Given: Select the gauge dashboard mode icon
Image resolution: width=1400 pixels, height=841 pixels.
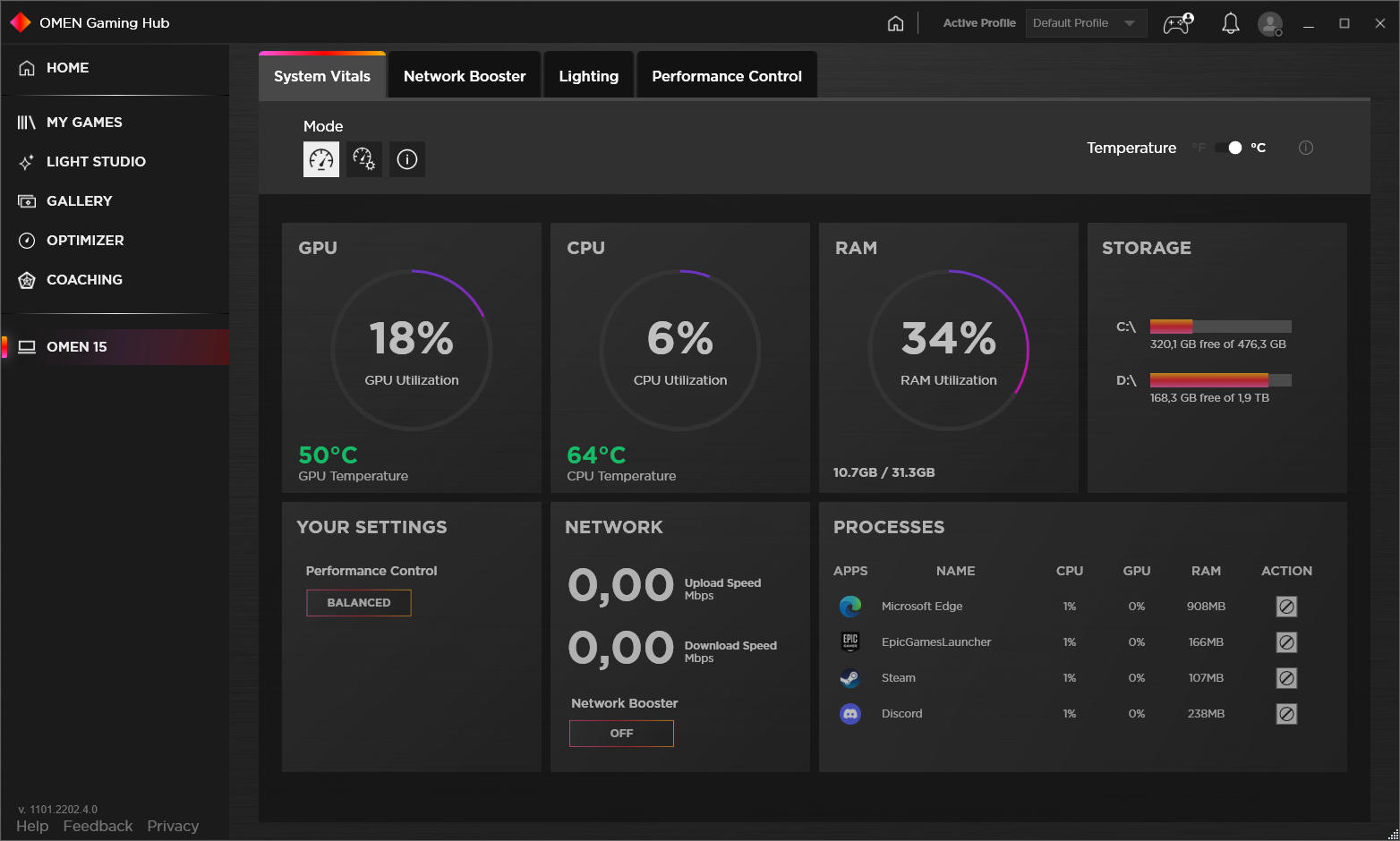Looking at the screenshot, I should (x=321, y=159).
